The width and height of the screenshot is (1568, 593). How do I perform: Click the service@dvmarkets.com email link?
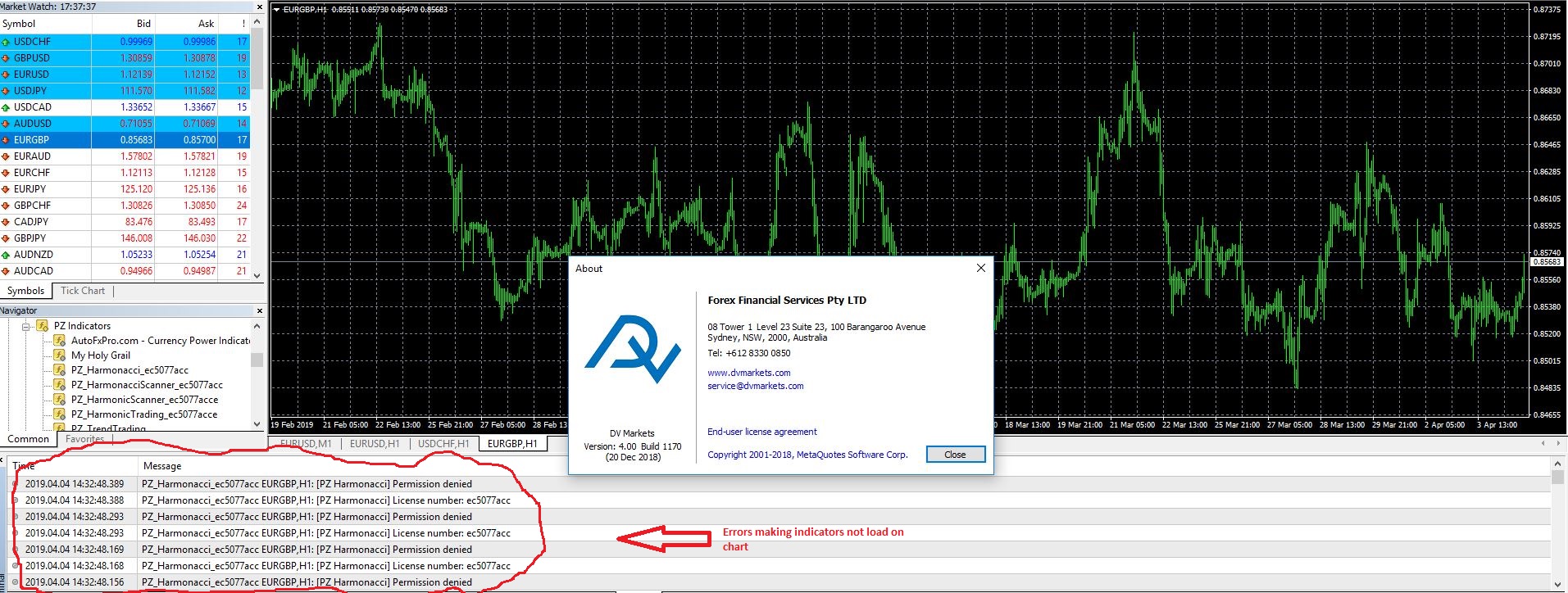point(756,386)
